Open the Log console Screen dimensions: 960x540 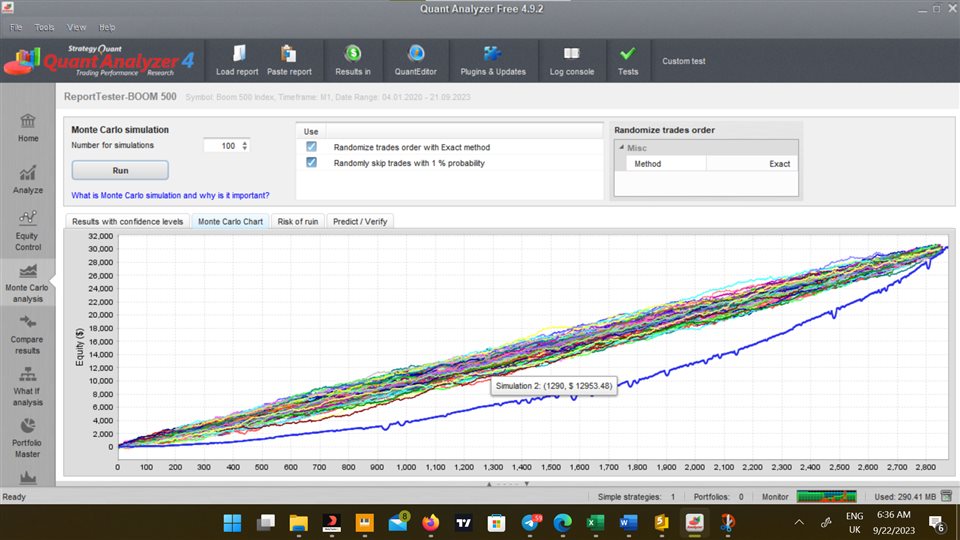tap(572, 54)
